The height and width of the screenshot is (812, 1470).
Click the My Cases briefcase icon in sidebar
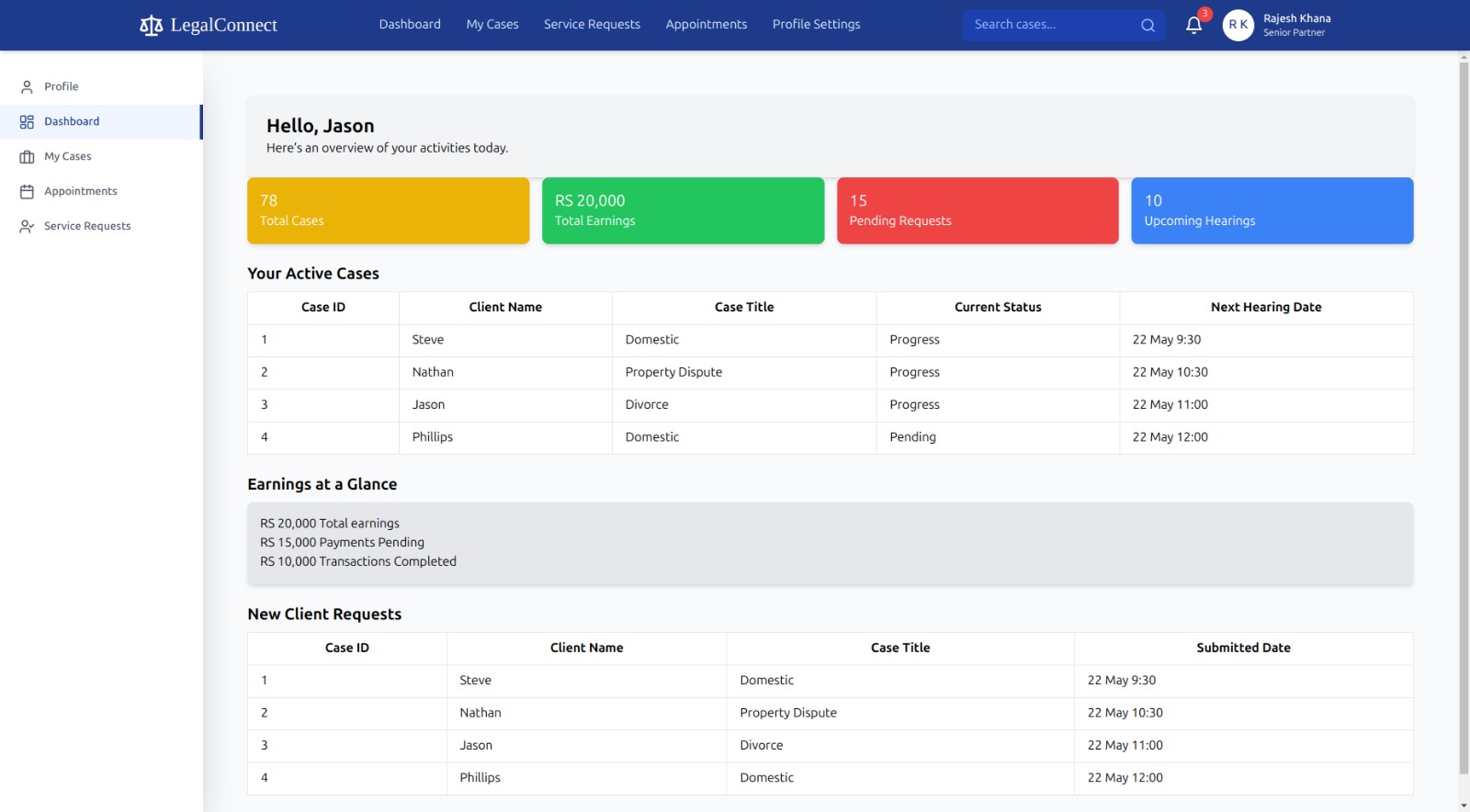[27, 156]
